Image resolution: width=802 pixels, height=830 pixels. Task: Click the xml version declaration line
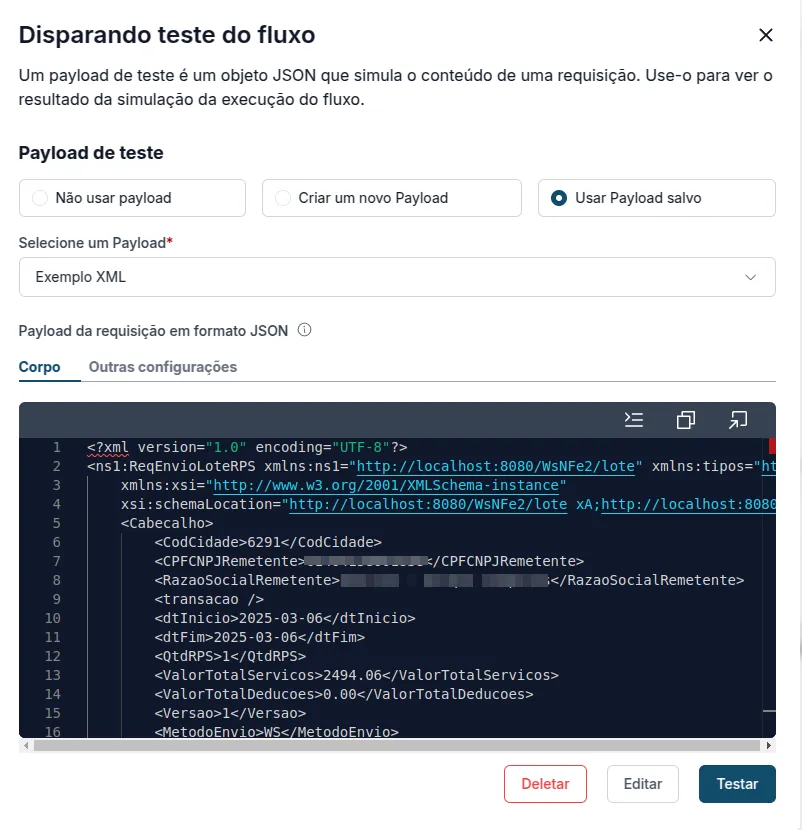247,447
